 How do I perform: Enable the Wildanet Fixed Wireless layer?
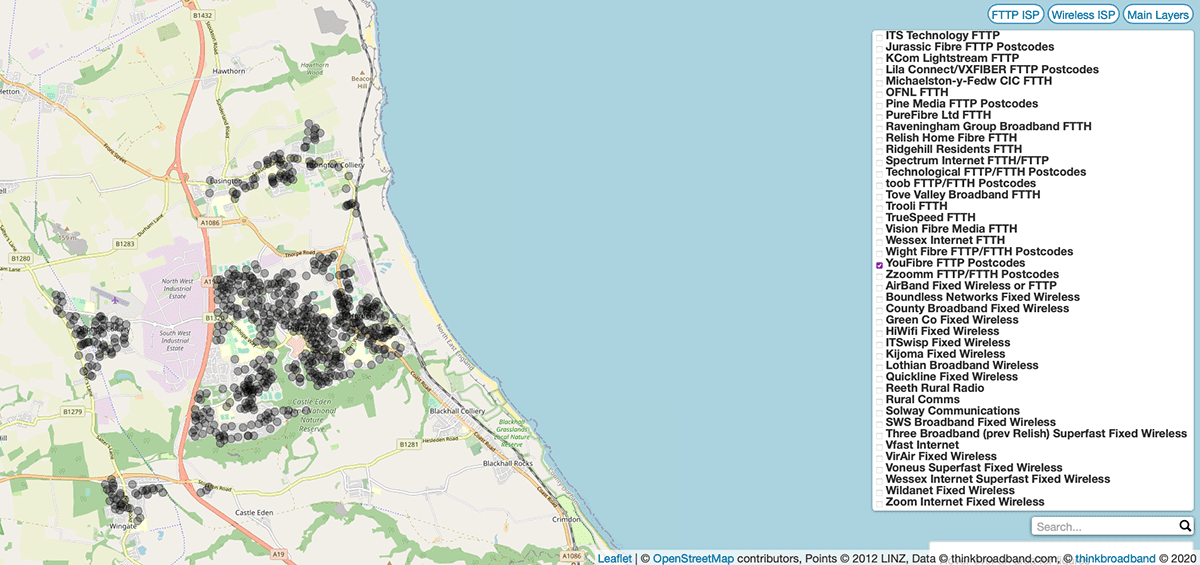[879, 491]
